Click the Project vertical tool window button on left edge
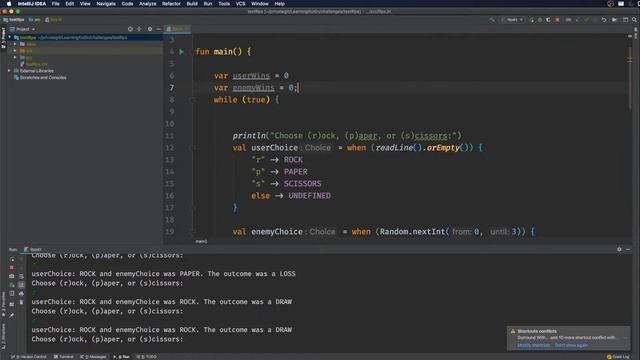This screenshot has width=640, height=360. point(3,38)
